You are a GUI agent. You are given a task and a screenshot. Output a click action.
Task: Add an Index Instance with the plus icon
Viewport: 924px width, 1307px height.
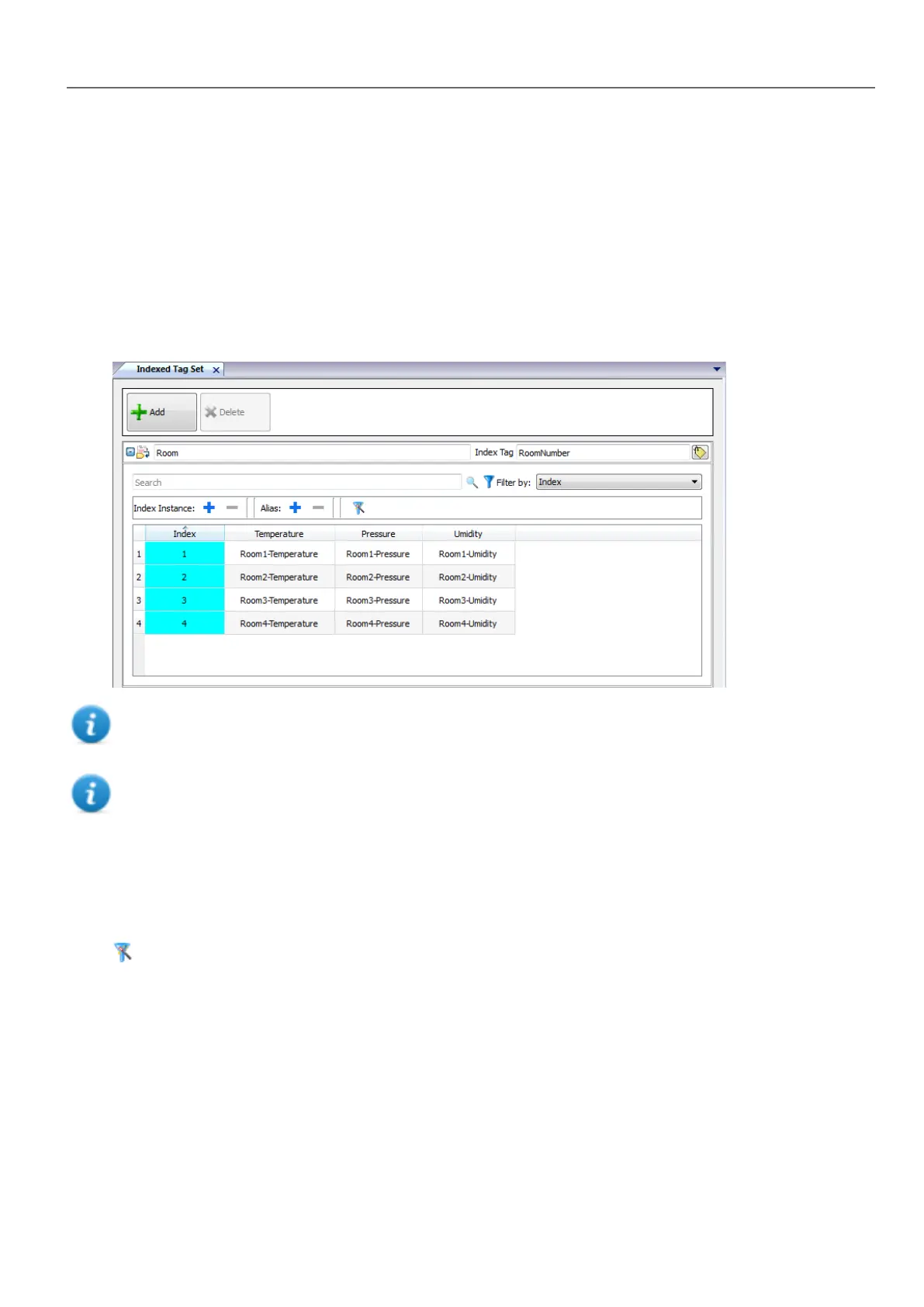click(x=209, y=508)
